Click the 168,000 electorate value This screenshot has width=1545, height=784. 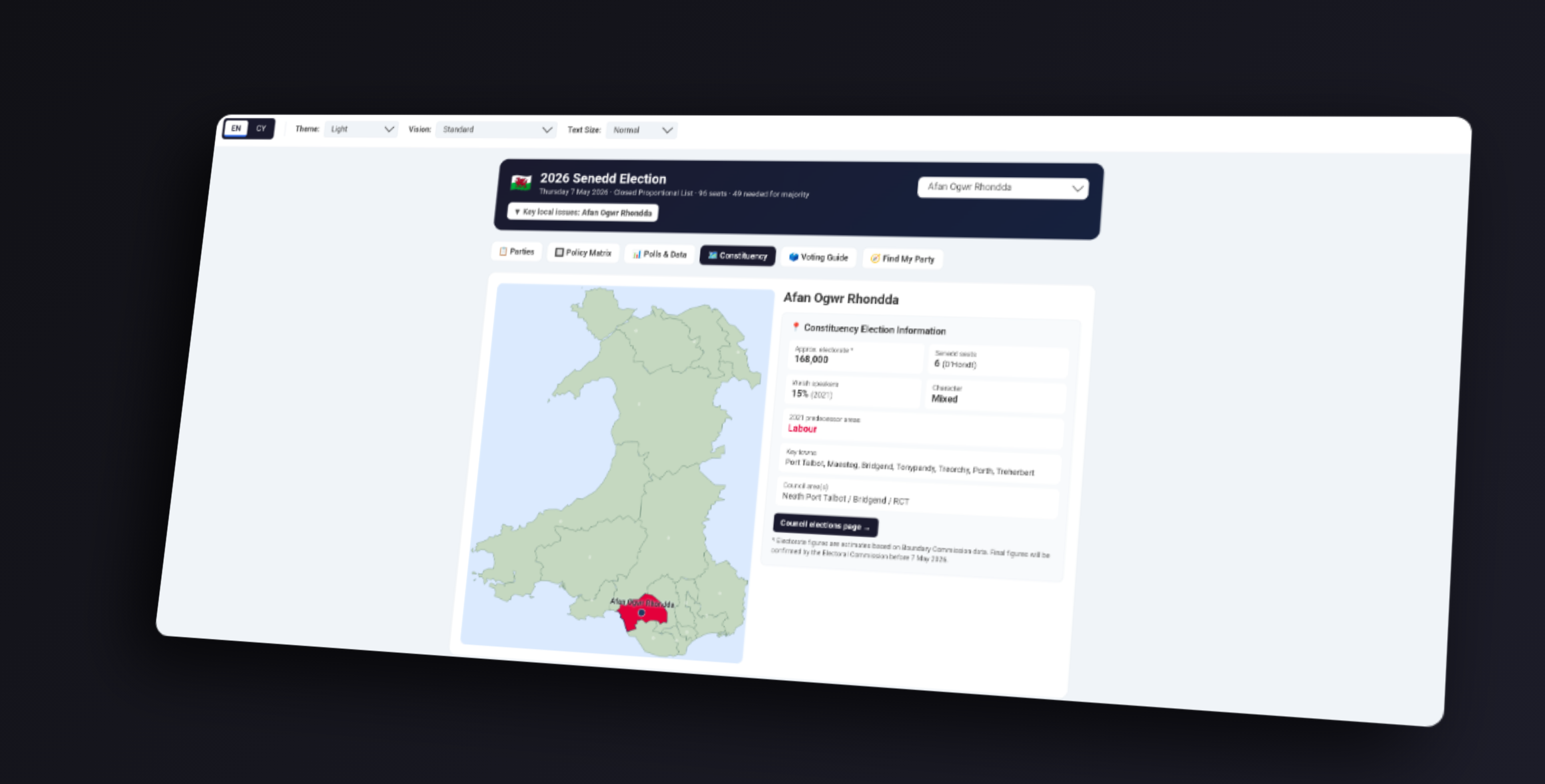[x=811, y=359]
